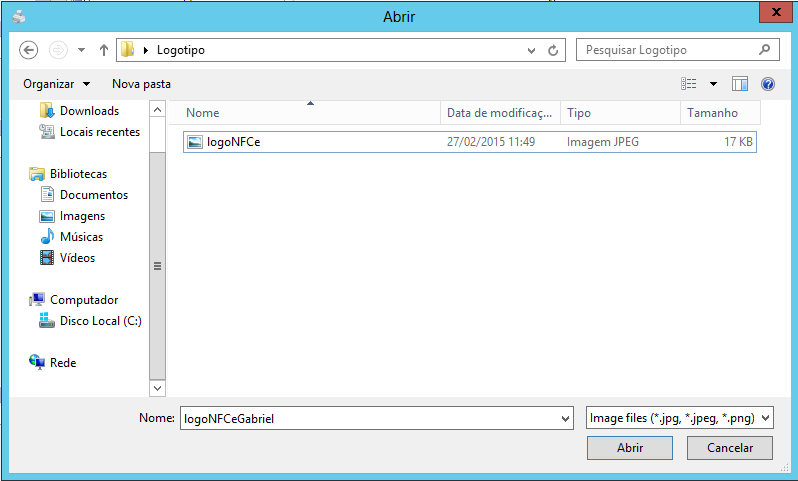Expand the address bar path arrow before Logotipo
The width and height of the screenshot is (798, 481).
tap(146, 50)
